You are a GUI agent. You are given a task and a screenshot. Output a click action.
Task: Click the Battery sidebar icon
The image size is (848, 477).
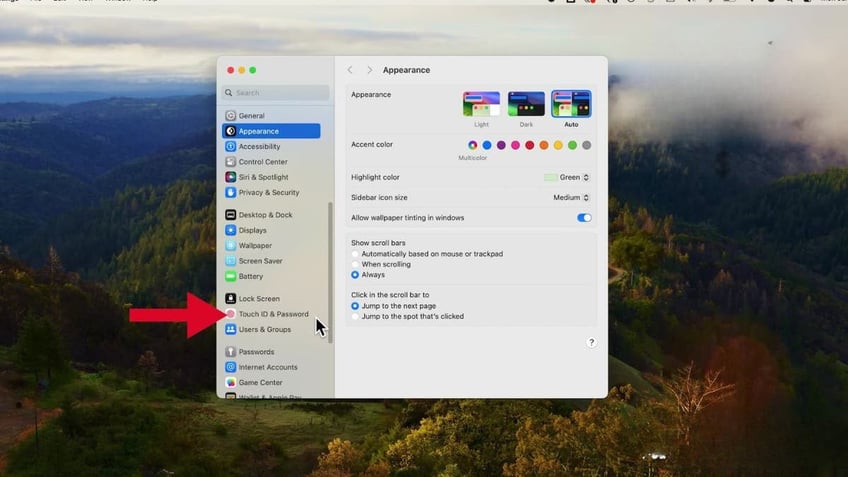(230, 276)
